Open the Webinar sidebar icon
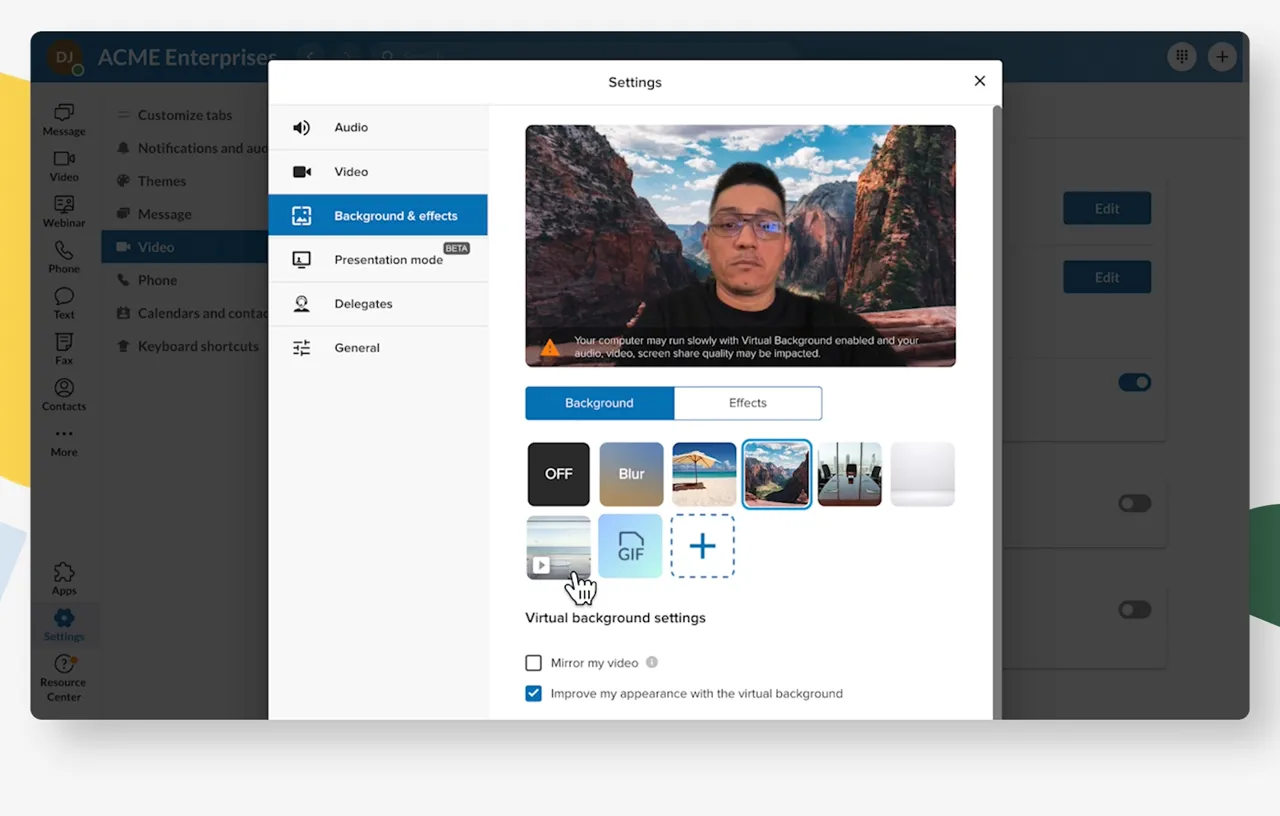The width and height of the screenshot is (1280, 816). (x=64, y=211)
